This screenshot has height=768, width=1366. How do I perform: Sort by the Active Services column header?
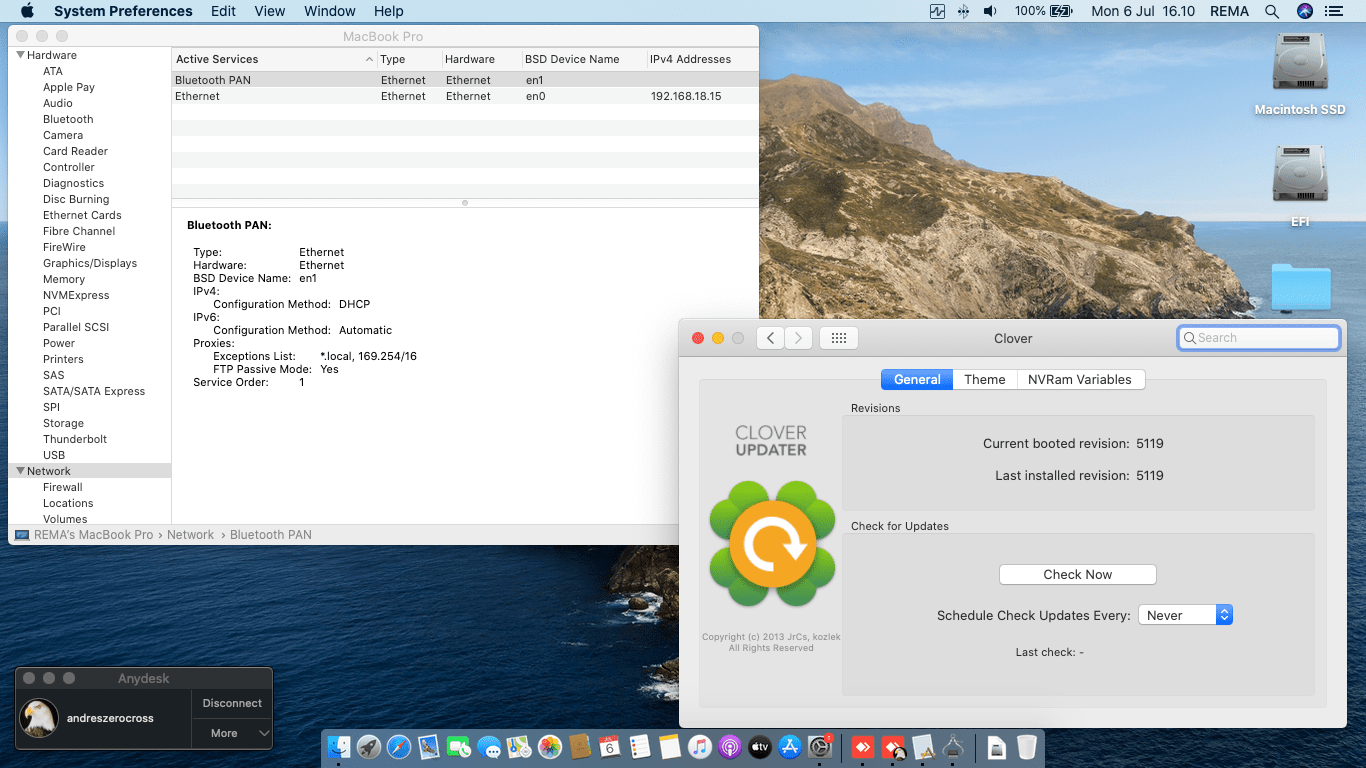[x=274, y=59]
